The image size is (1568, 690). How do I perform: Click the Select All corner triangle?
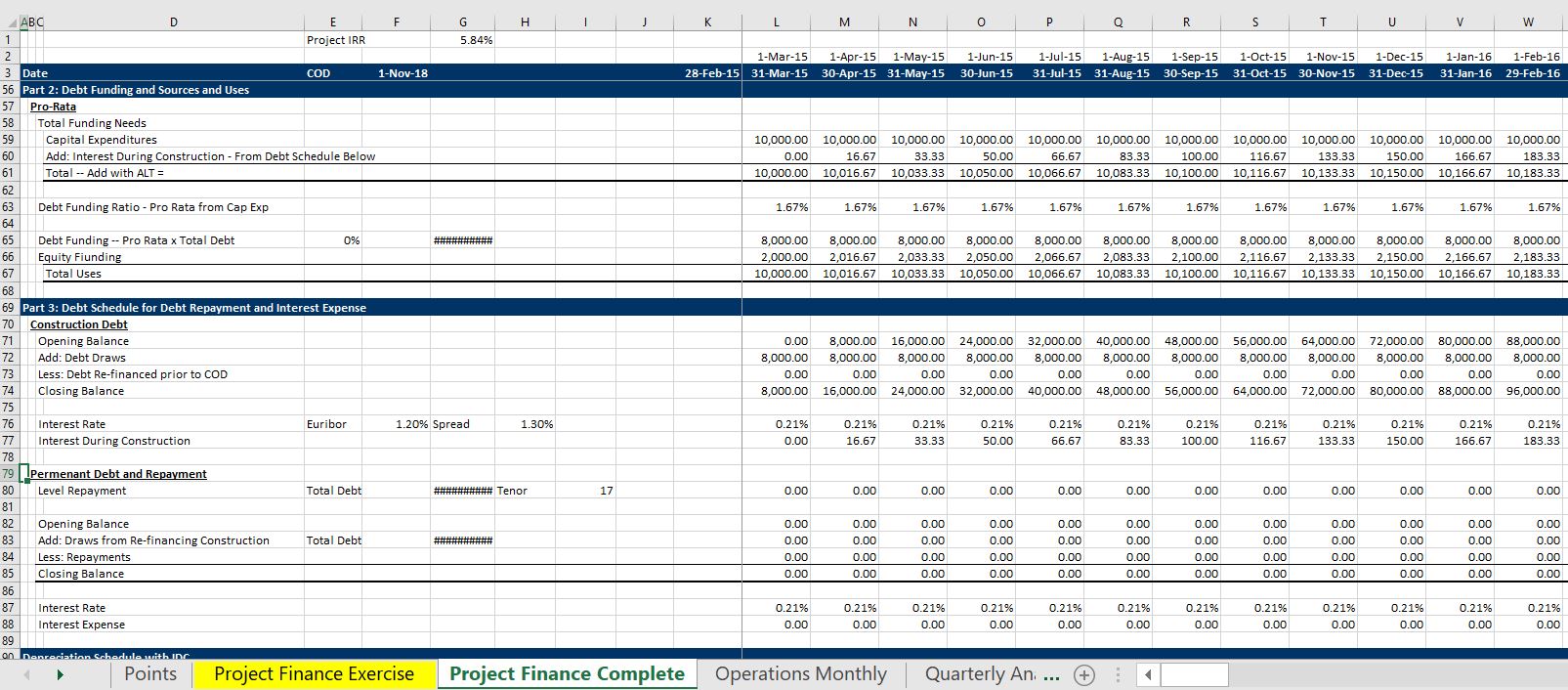coord(10,22)
